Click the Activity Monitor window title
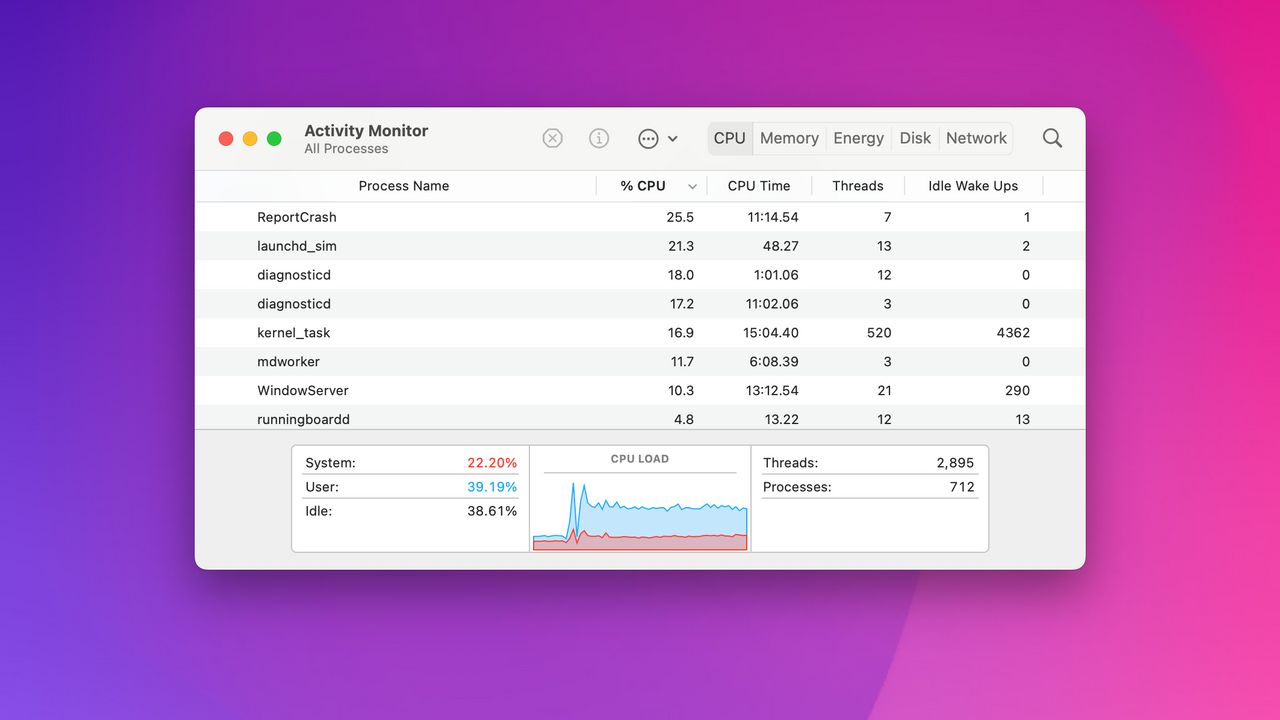Screen dimensions: 1280x720 [366, 130]
